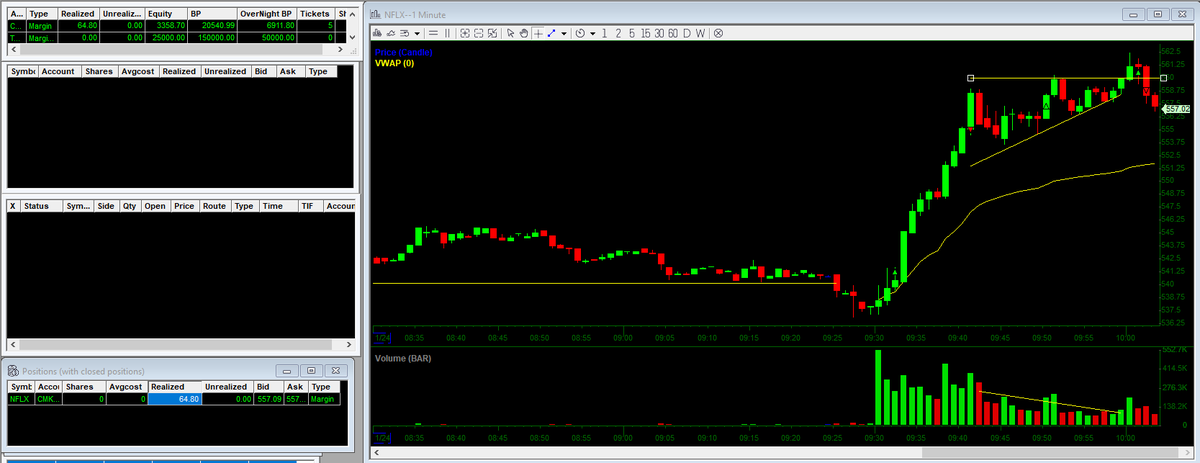
Task: Click Route column header in orders panel
Action: [x=214, y=206]
